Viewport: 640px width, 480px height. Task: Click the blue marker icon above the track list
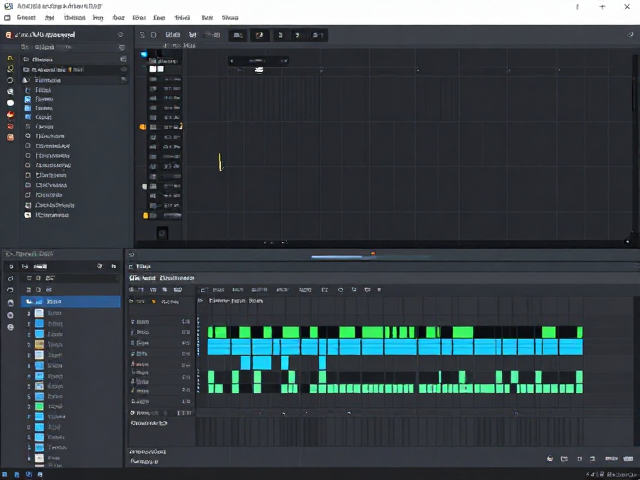(x=144, y=54)
